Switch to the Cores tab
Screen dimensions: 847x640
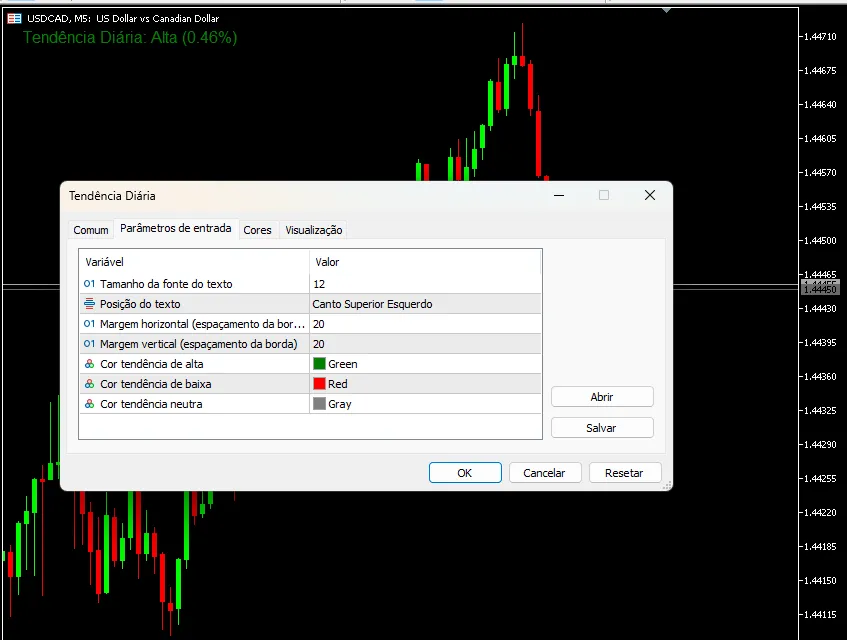[x=257, y=230]
